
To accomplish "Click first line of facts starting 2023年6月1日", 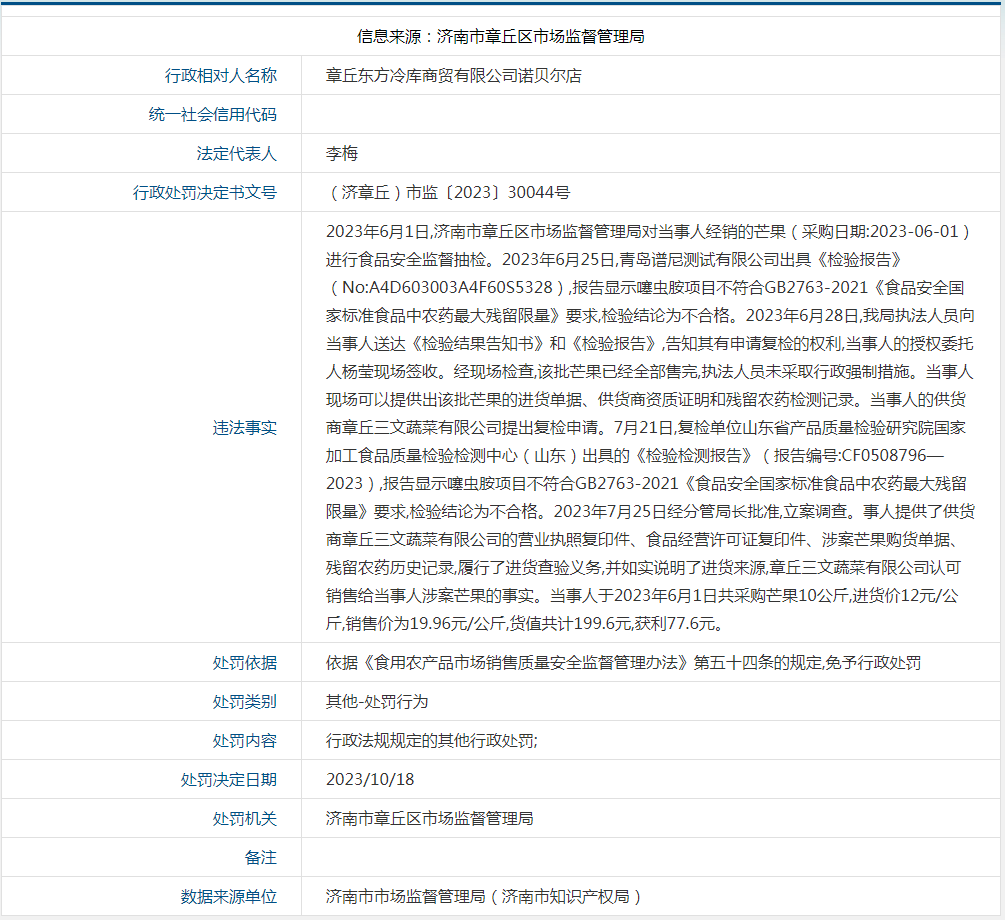I will (649, 231).
